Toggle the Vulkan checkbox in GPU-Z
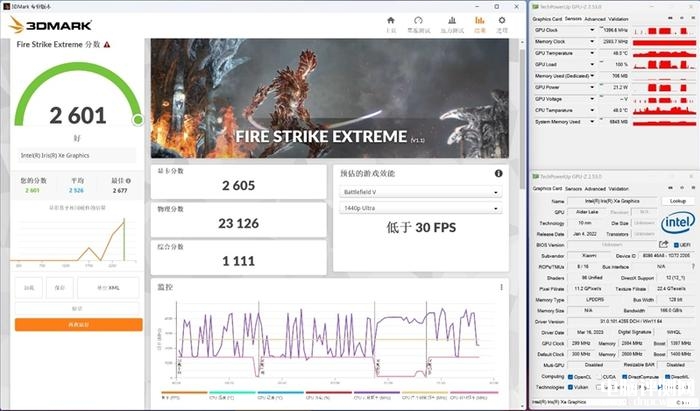The height and width of the screenshot is (411, 700). click(571, 387)
